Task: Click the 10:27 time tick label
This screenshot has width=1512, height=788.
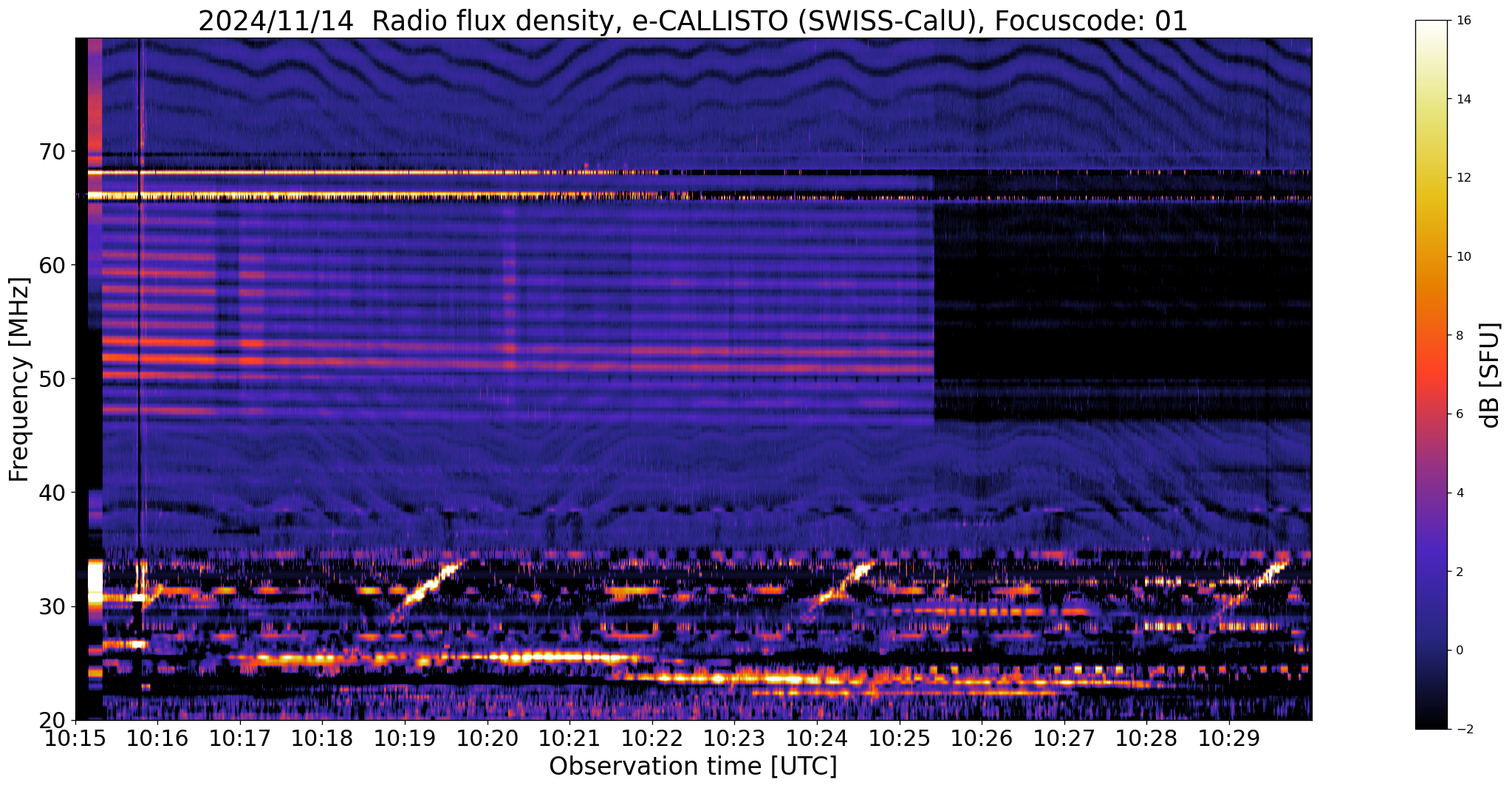Action: tap(1064, 739)
